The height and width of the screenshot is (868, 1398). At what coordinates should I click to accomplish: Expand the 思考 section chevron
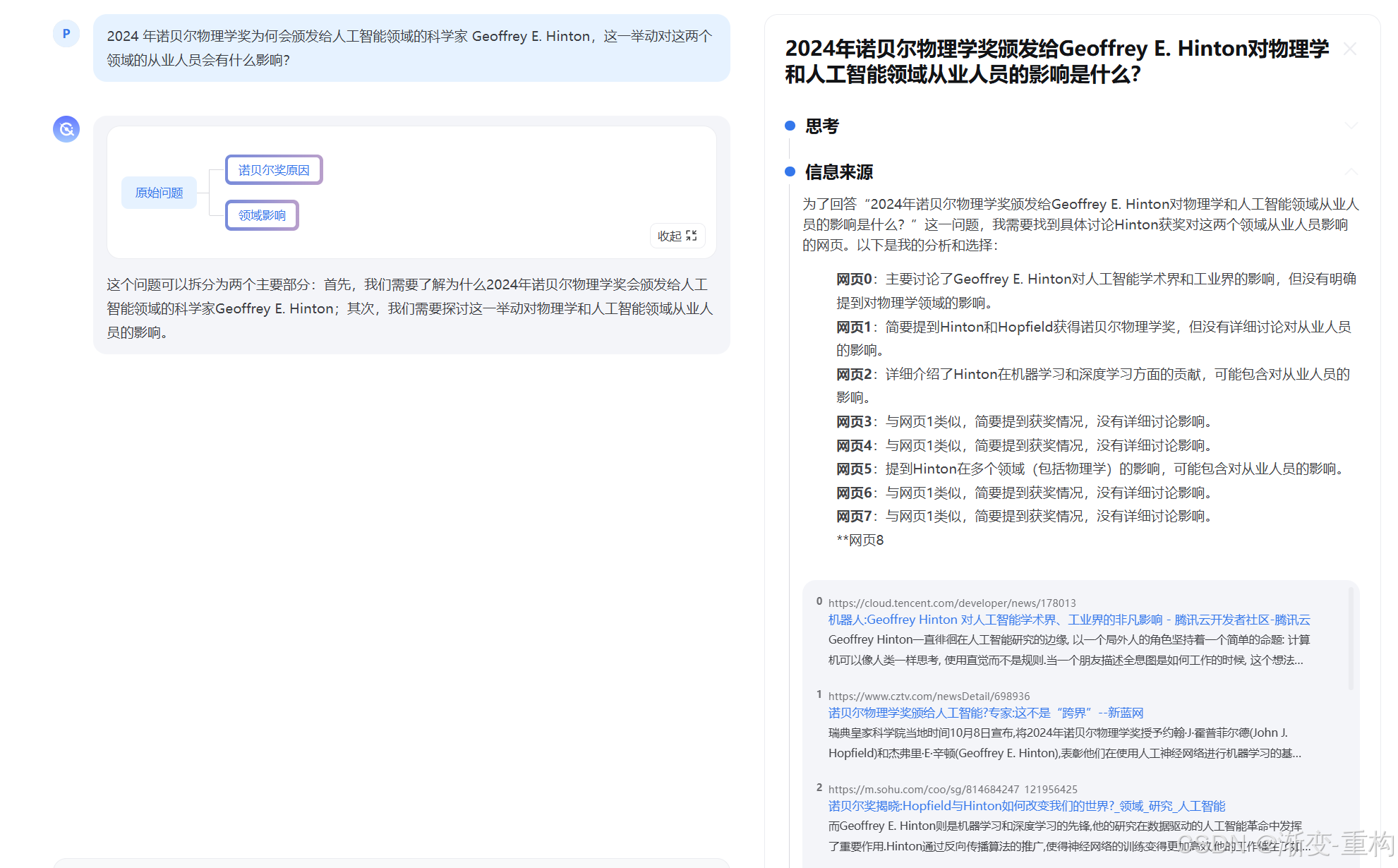(x=1351, y=126)
